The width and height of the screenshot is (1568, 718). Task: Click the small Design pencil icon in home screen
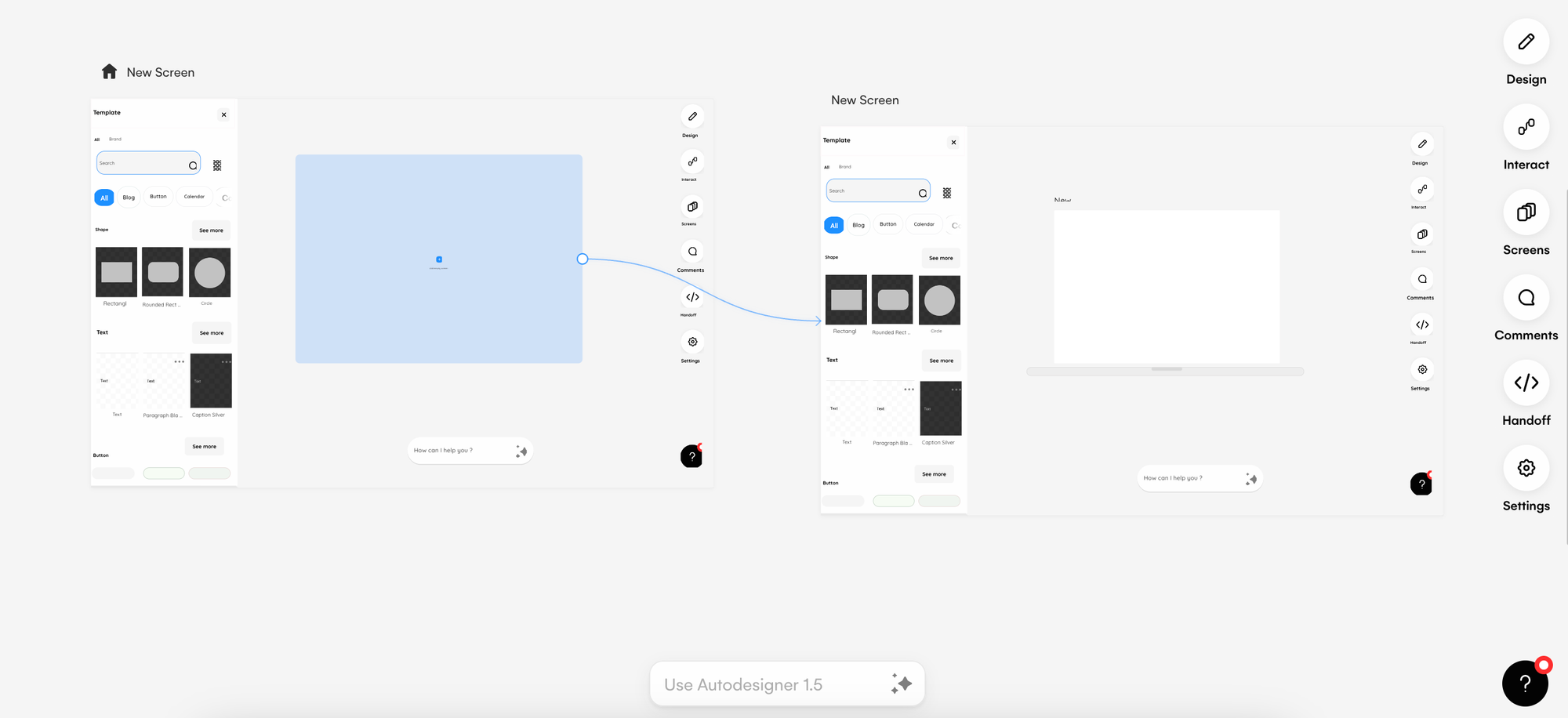pyautogui.click(x=692, y=116)
